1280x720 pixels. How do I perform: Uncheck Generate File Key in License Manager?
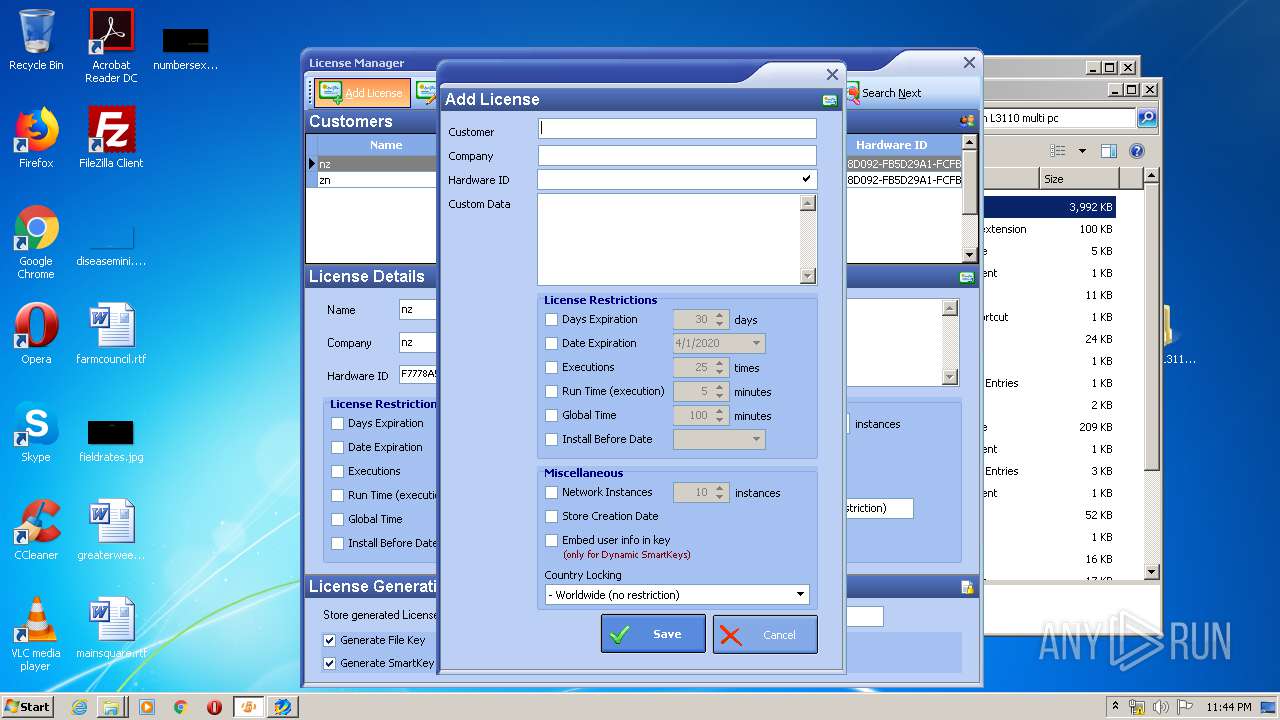click(x=329, y=640)
